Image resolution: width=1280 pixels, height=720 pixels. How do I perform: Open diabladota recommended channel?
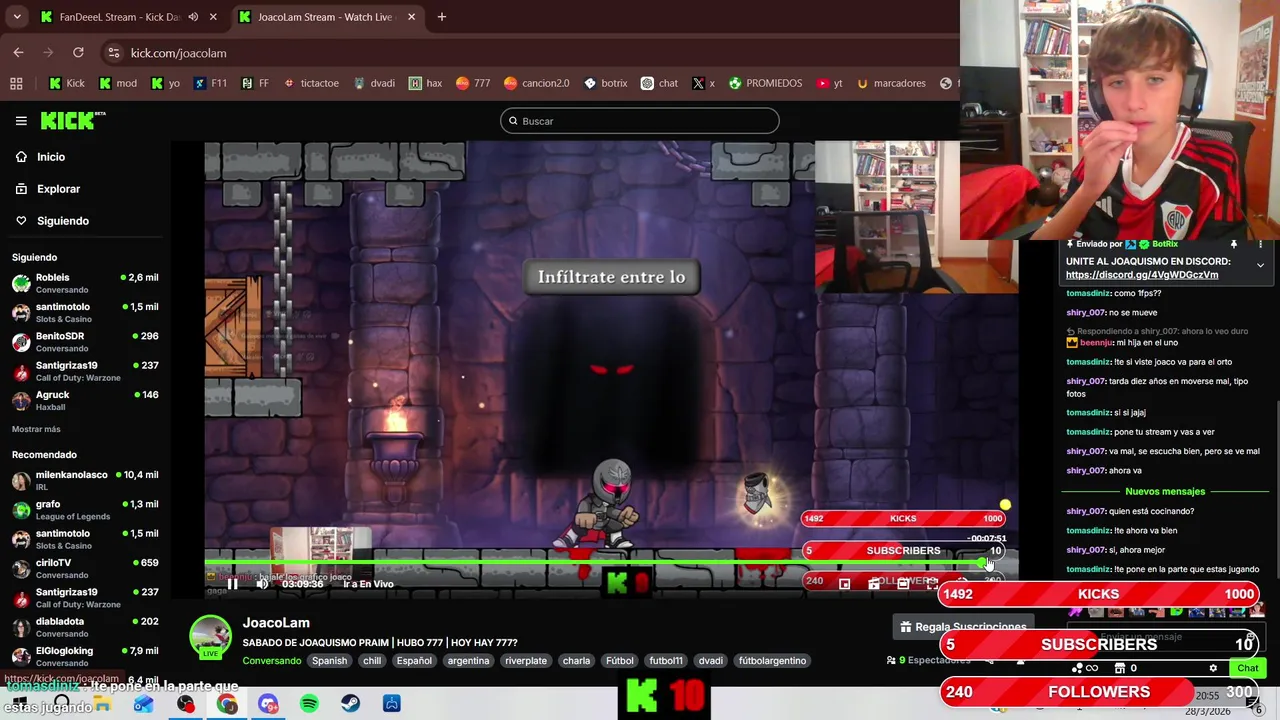click(x=85, y=627)
